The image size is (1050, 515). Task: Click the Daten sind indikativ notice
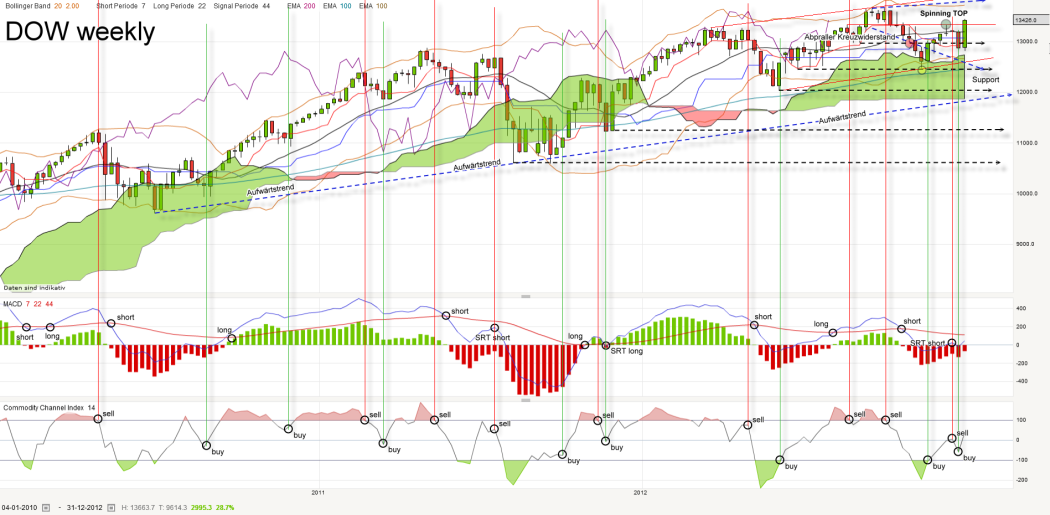tap(34, 287)
